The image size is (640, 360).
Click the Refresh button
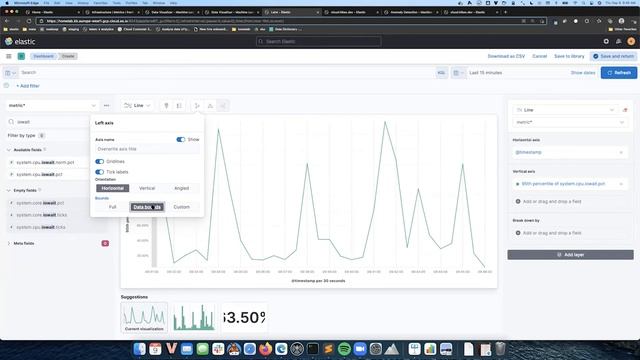[x=619, y=73]
